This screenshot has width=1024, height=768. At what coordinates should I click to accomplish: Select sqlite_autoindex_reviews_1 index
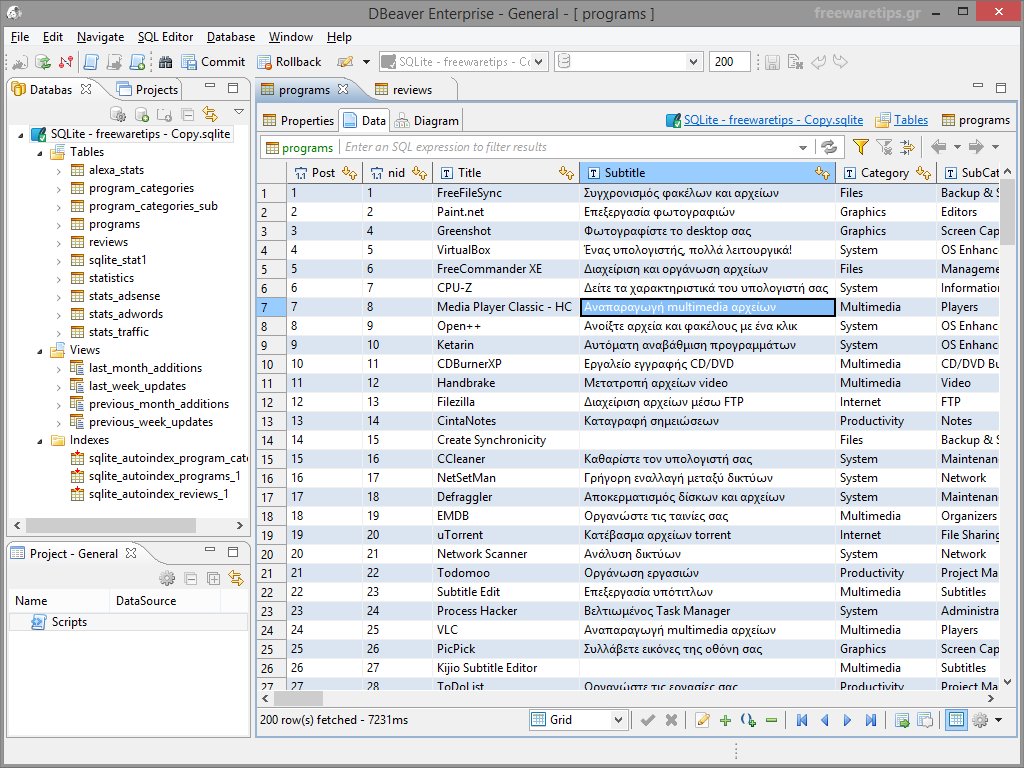159,494
